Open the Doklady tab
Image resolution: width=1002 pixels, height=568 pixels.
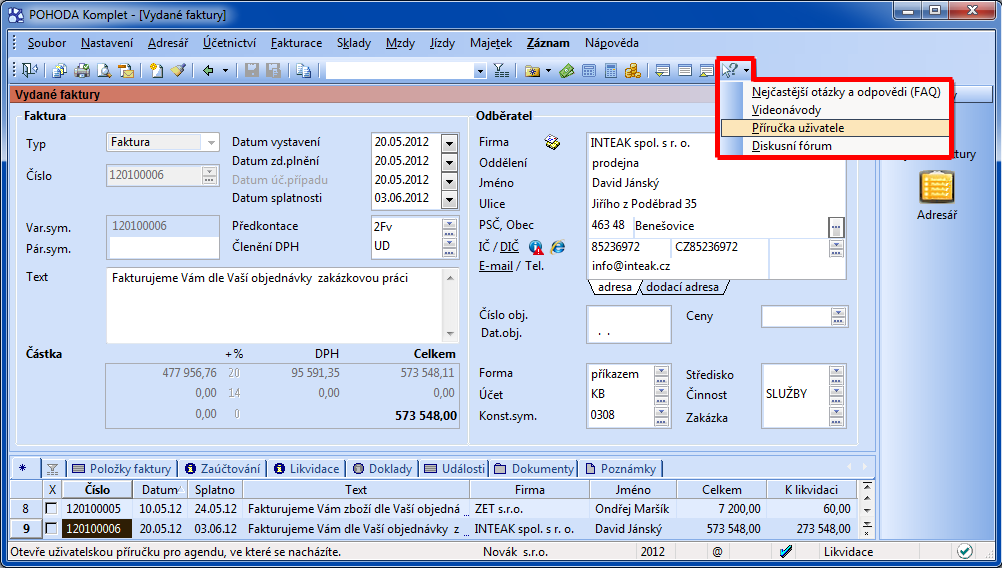point(382,469)
